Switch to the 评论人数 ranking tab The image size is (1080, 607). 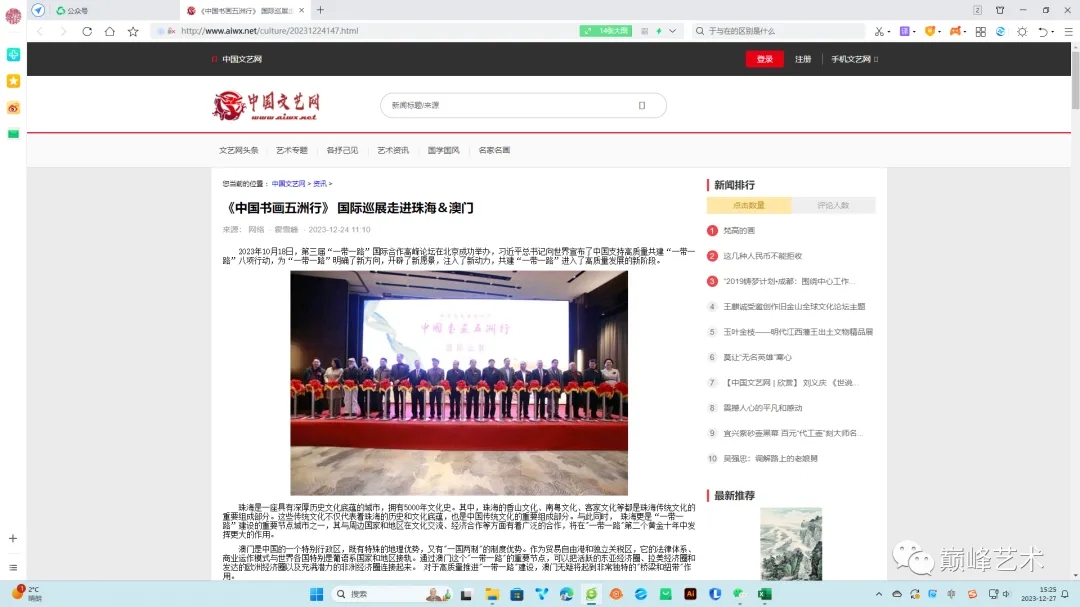coord(835,204)
